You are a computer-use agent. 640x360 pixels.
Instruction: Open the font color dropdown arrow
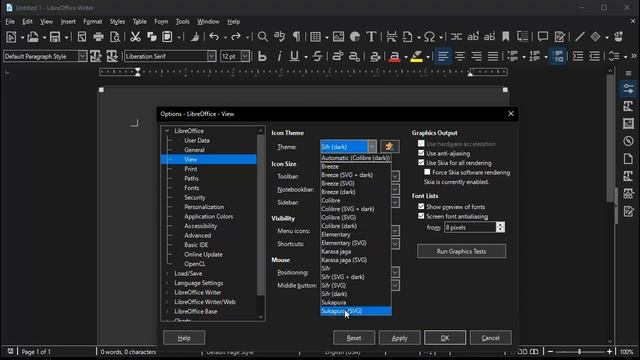pos(406,57)
